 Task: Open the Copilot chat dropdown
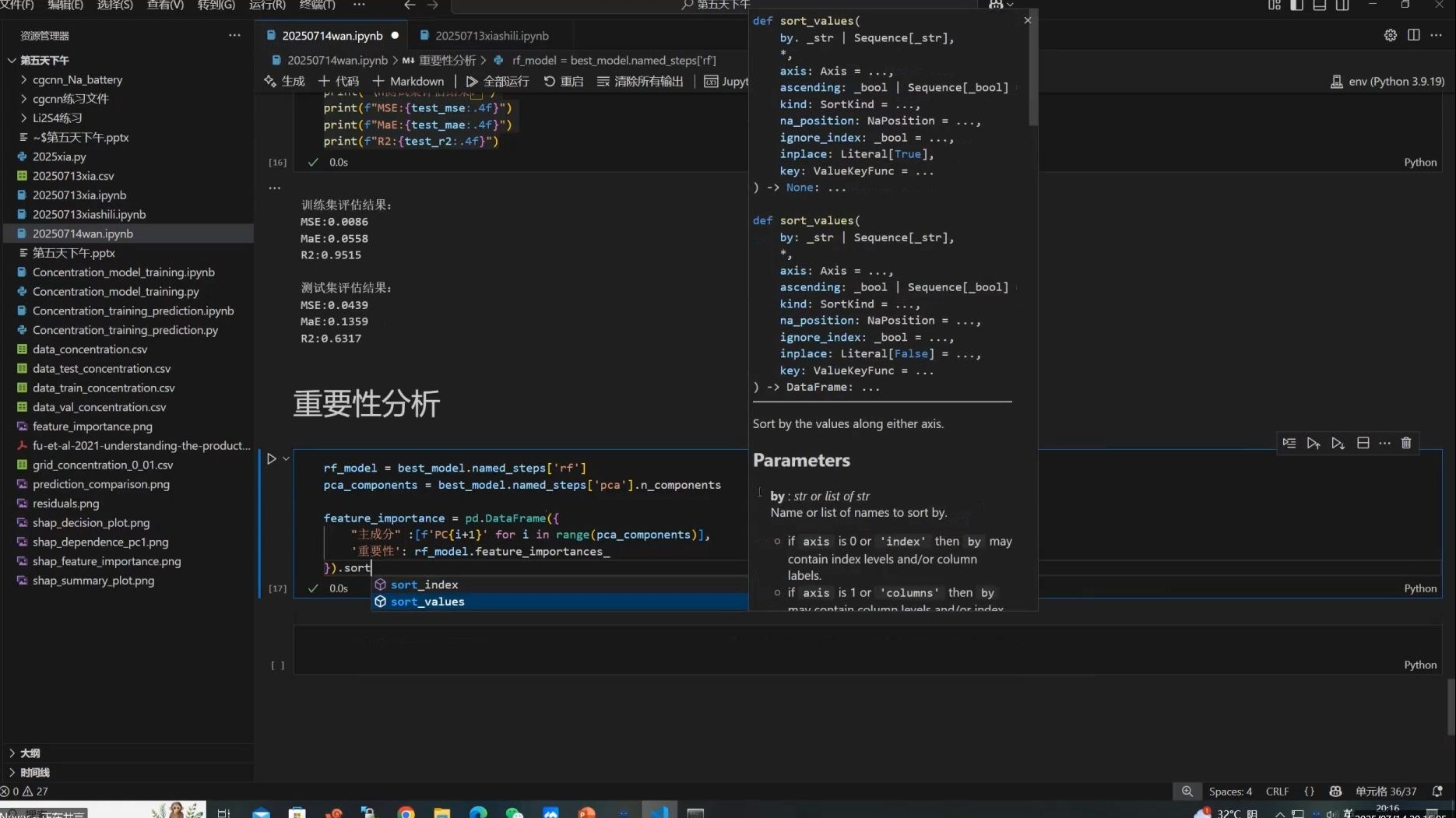click(1001, 5)
